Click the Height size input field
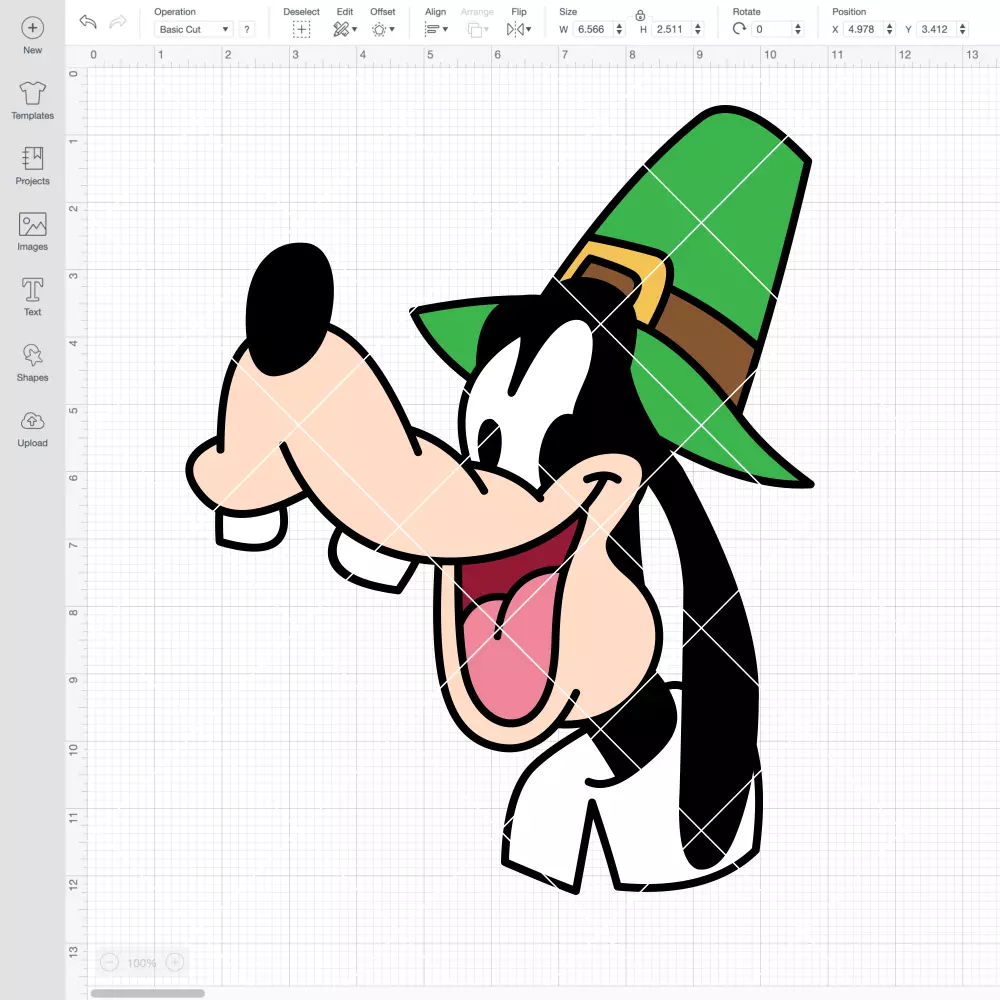1000x1000 pixels. pos(672,29)
